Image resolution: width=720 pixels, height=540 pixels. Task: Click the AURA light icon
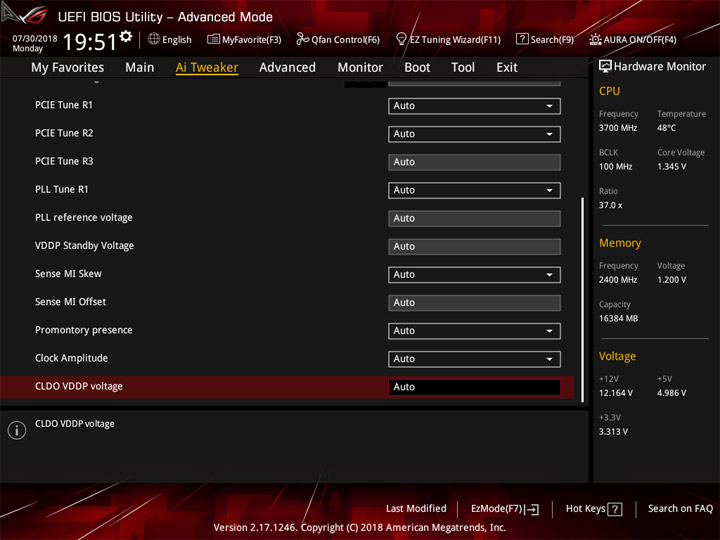click(x=595, y=39)
